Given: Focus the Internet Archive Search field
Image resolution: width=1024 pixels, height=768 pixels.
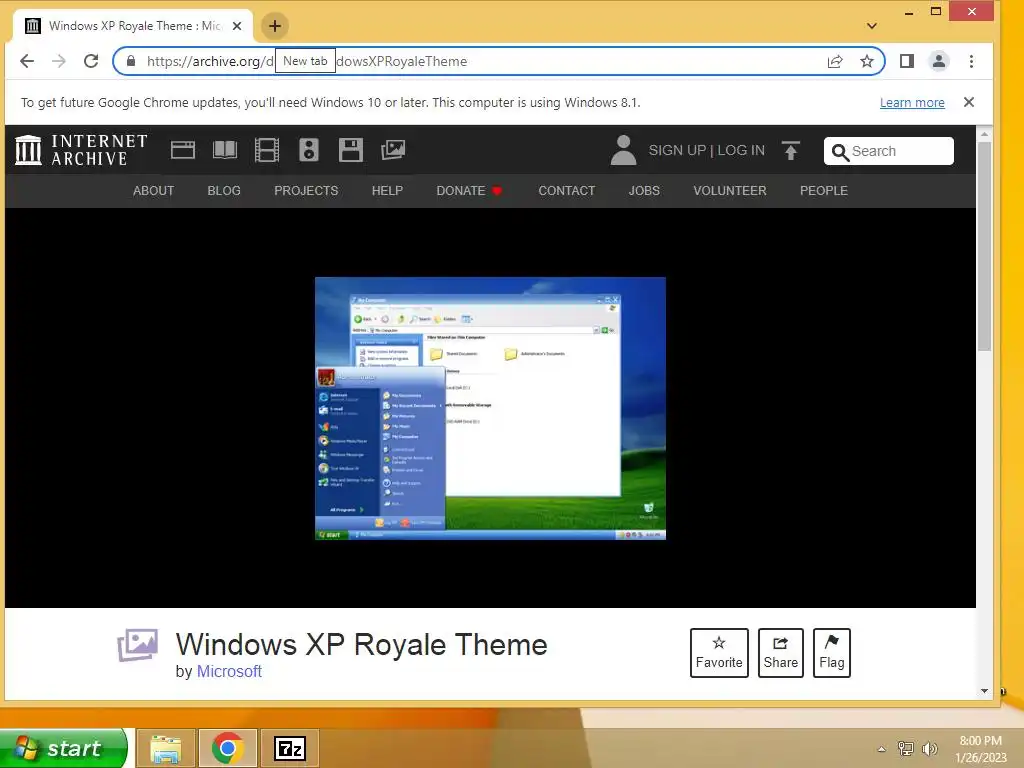Looking at the screenshot, I should pyautogui.click(x=889, y=151).
